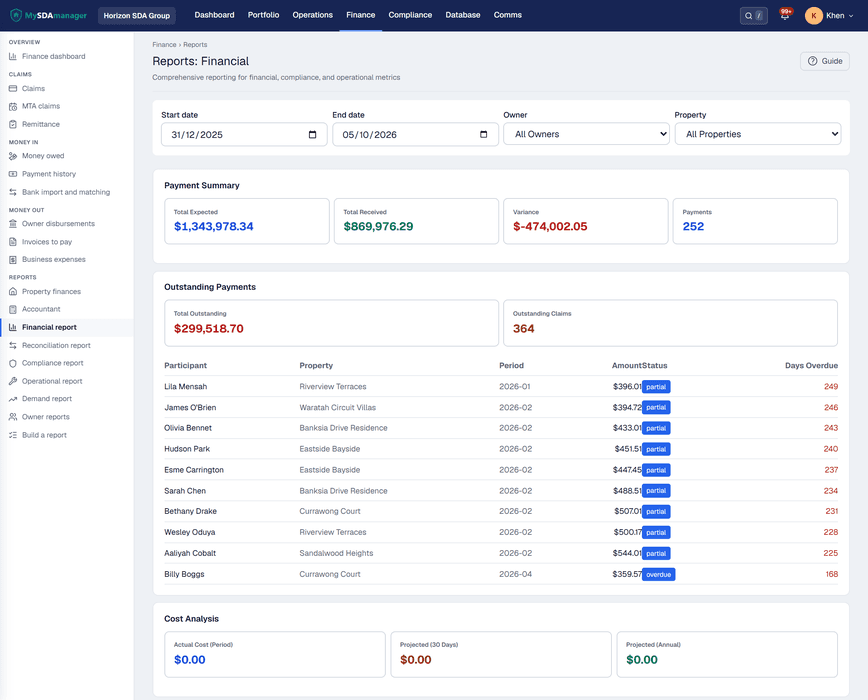Open the Reconciliation report link
The height and width of the screenshot is (700, 868).
point(56,345)
